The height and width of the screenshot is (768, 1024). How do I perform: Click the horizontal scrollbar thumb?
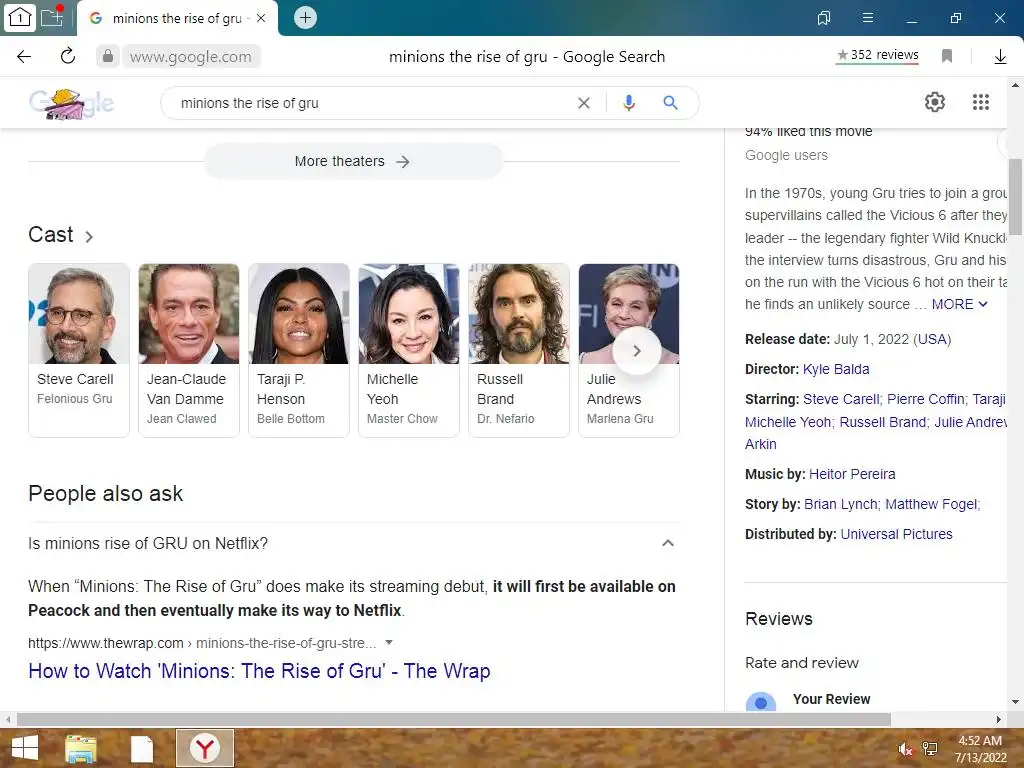(x=454, y=720)
